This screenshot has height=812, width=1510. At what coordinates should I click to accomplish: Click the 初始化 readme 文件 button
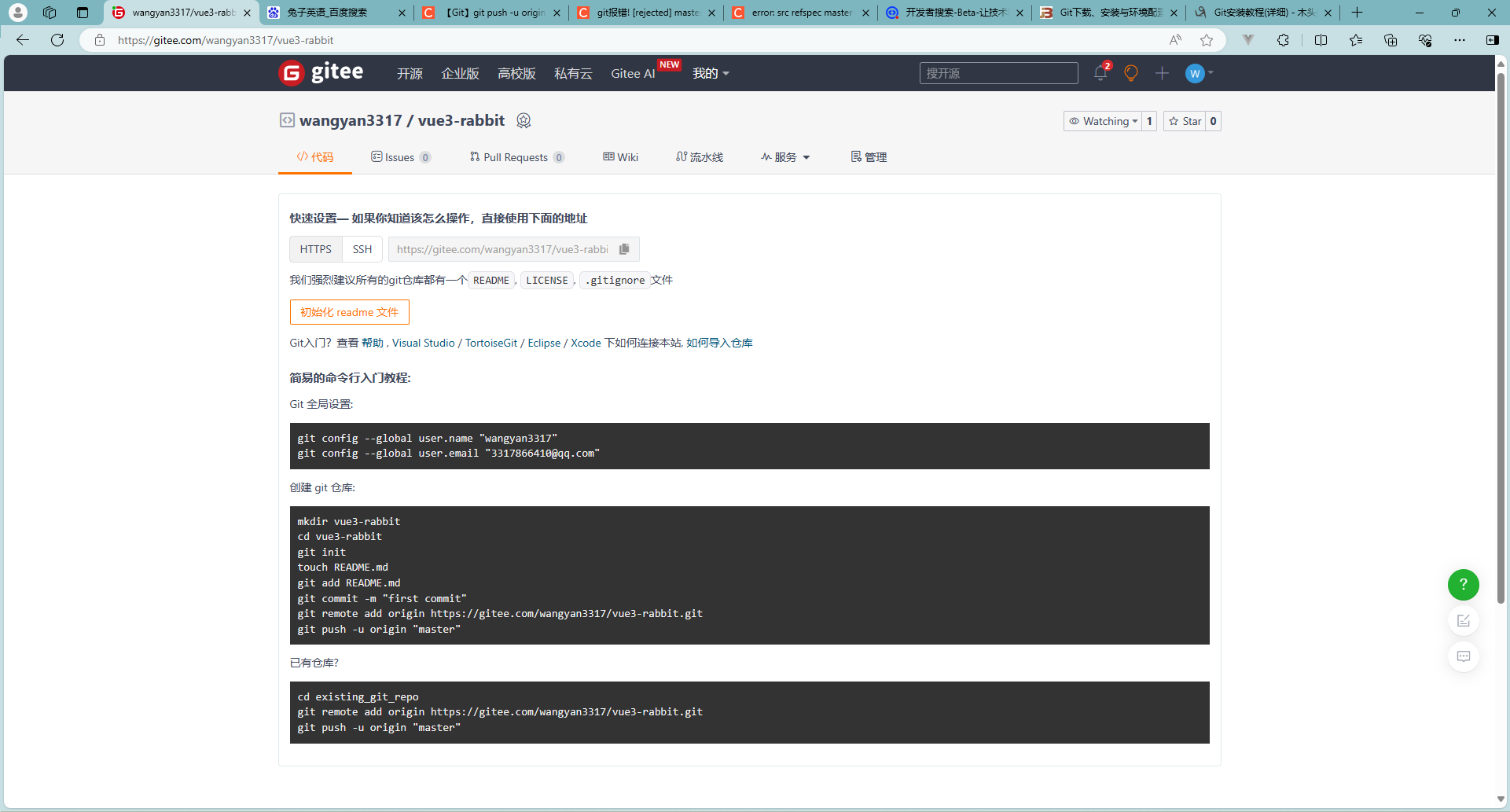click(349, 312)
